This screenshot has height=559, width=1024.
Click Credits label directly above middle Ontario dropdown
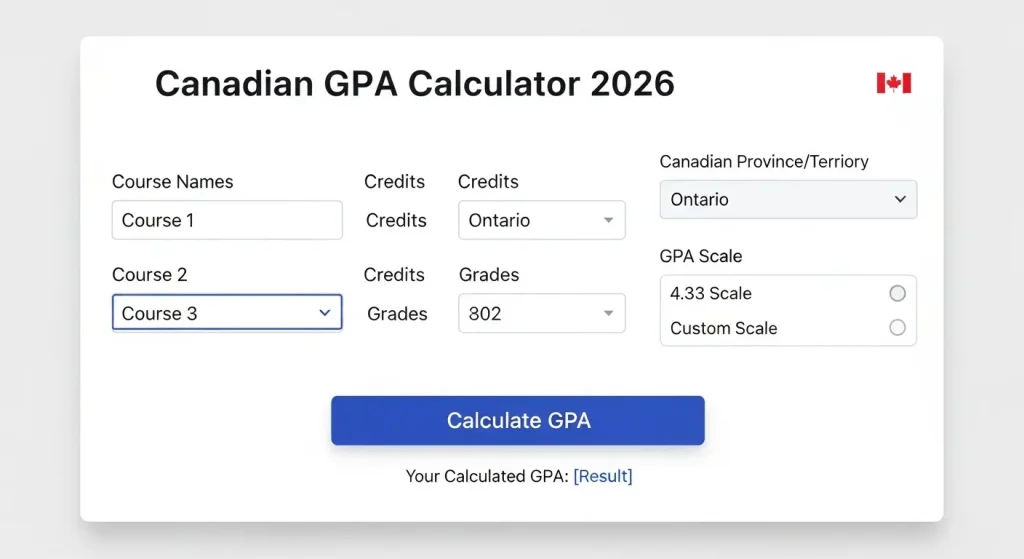(488, 182)
